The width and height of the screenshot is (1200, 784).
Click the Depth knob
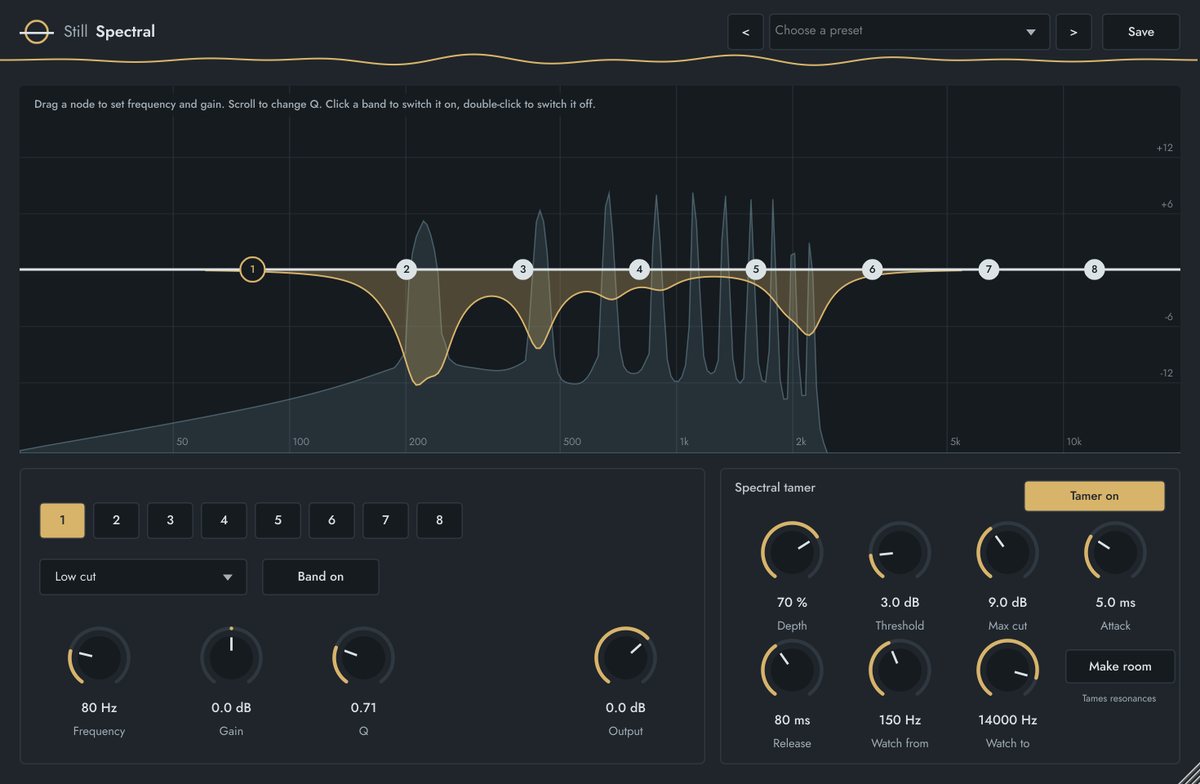coord(792,552)
